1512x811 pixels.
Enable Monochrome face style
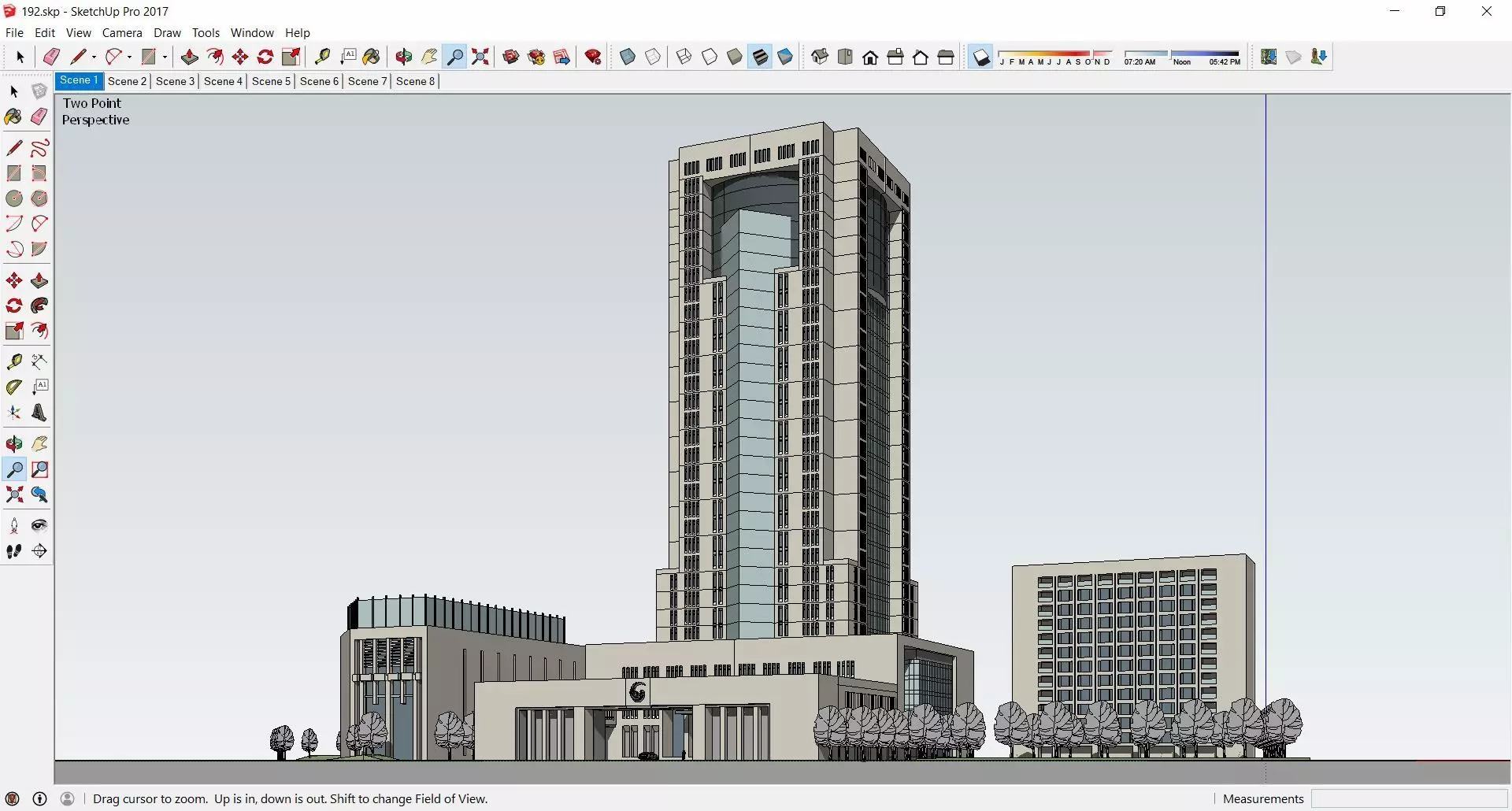tap(785, 57)
